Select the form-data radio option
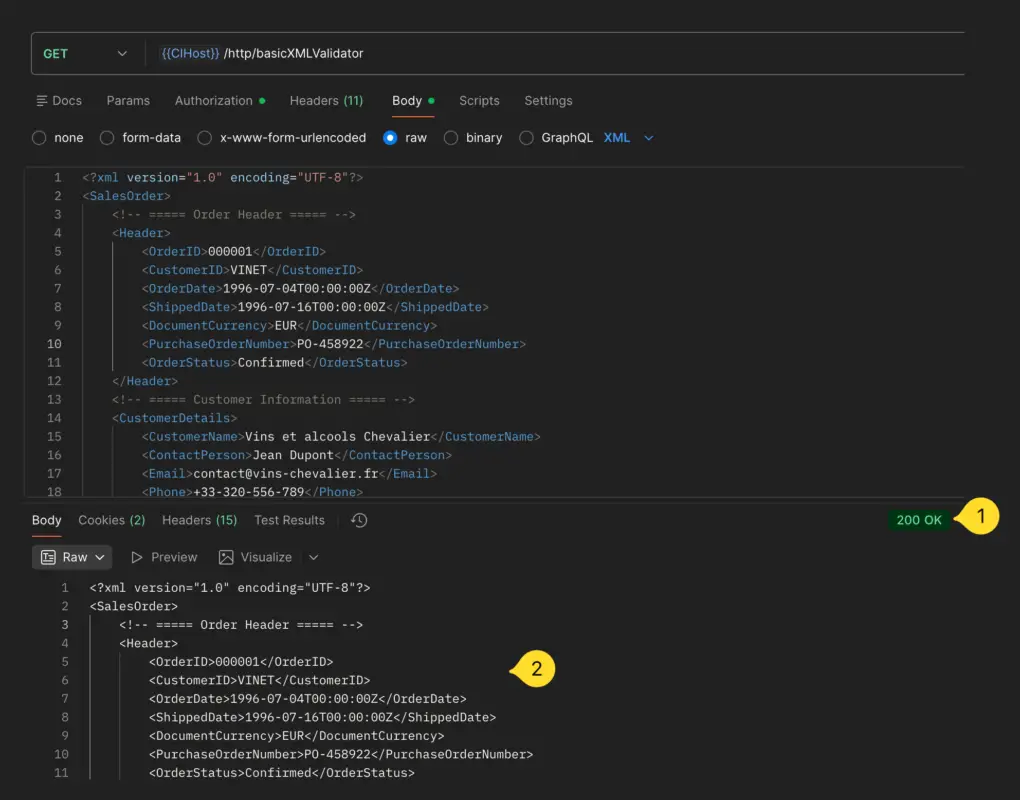The image size is (1020, 800). point(108,138)
